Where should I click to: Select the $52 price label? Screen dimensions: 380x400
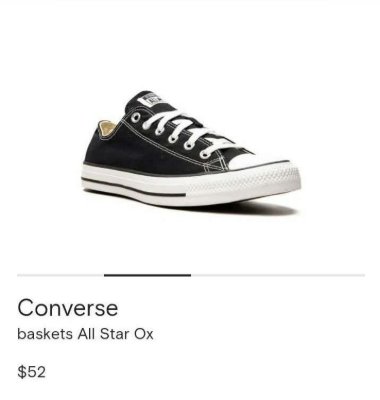point(31,372)
